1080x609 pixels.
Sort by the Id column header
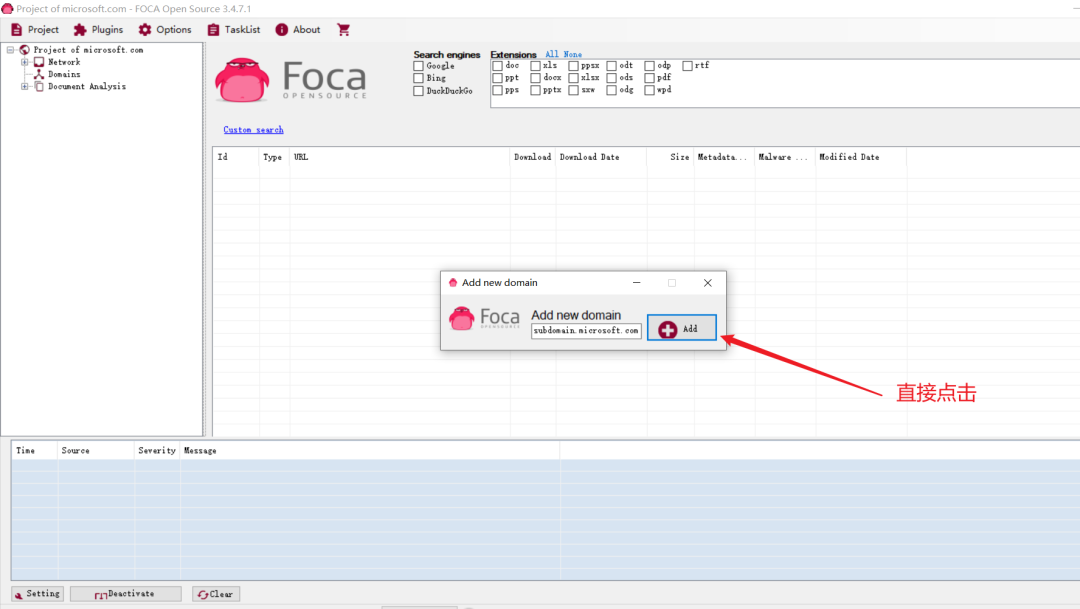click(x=236, y=157)
